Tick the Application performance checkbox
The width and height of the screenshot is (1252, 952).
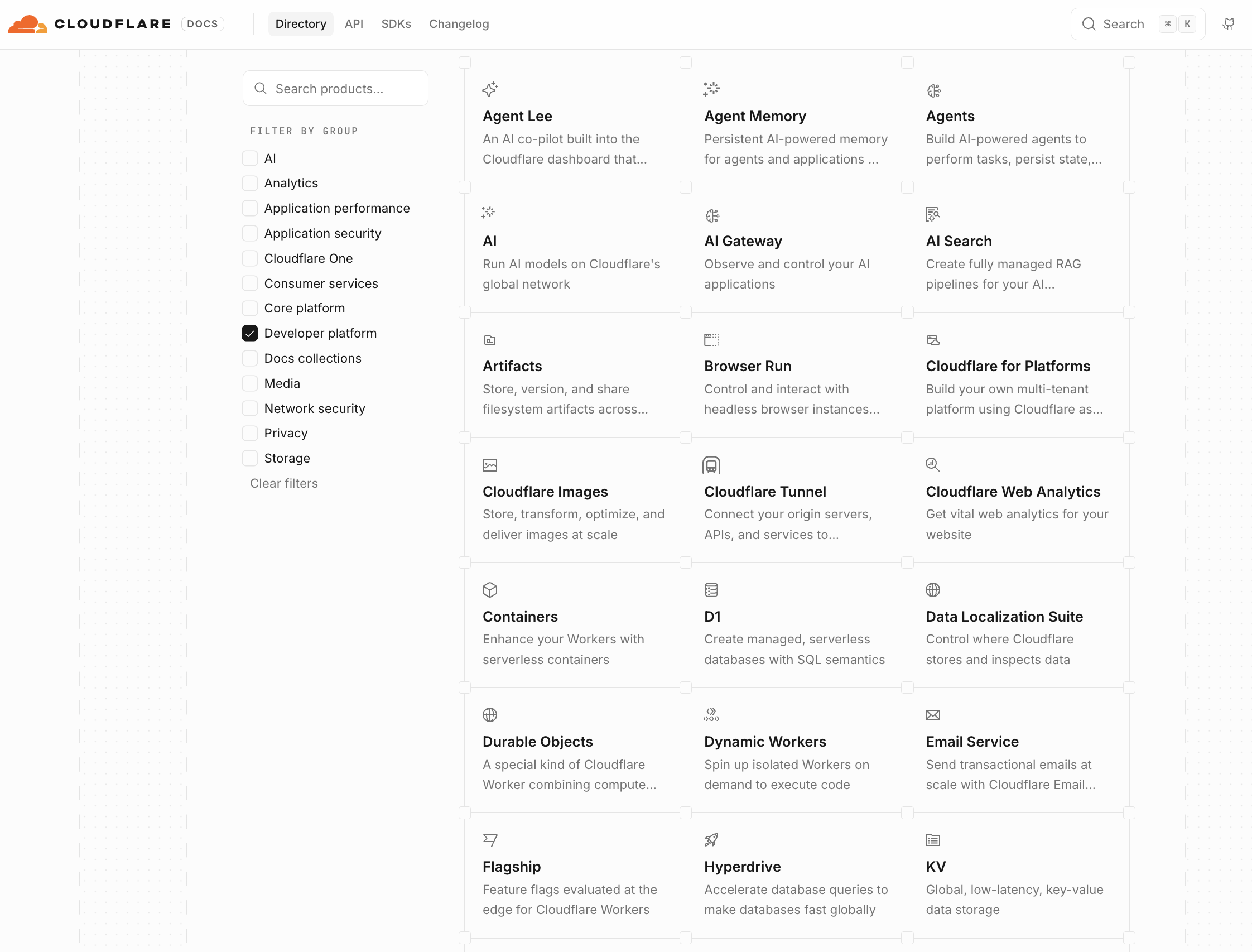[250, 208]
